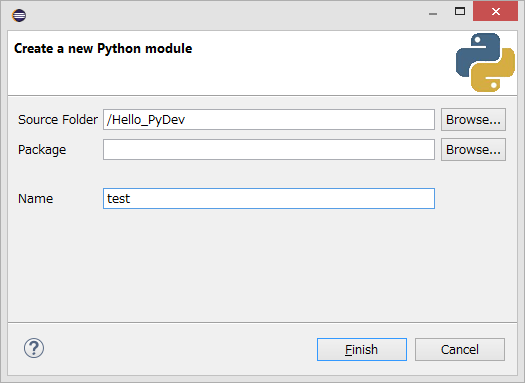Click the Package label text

point(42,150)
